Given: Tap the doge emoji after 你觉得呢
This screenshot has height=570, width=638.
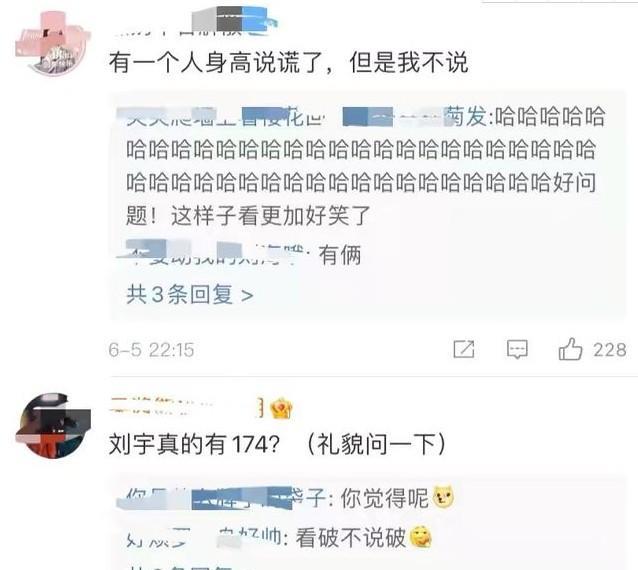Looking at the screenshot, I should coord(444,497).
